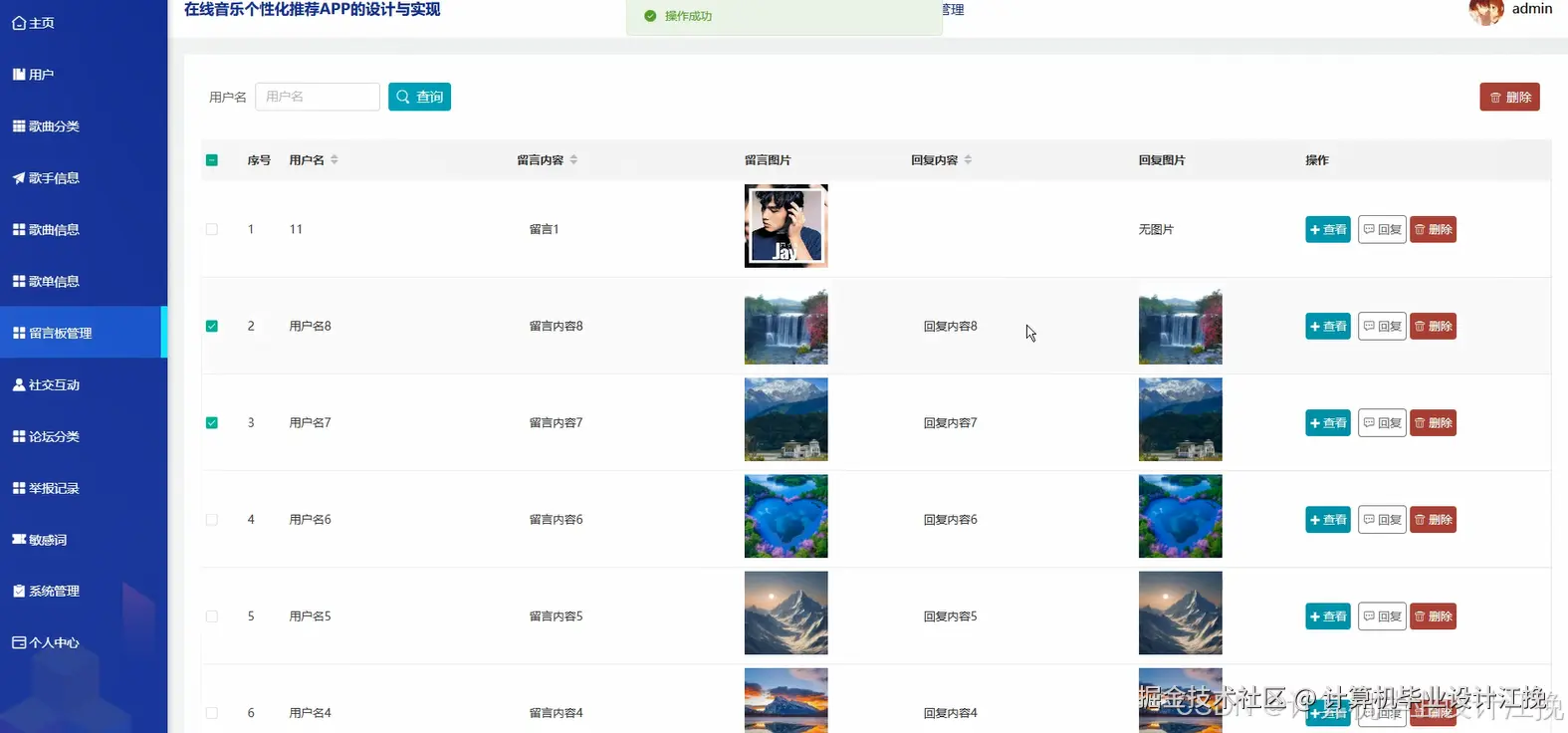Viewport: 1568px width, 733px height.
Task: Click 查看 button in 用户名7 row
Action: coord(1328,422)
